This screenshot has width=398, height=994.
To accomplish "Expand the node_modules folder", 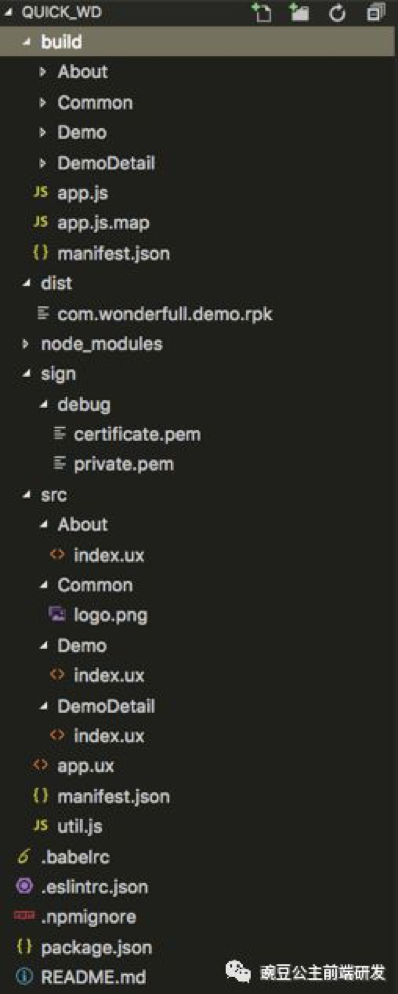I will tap(199, 344).
